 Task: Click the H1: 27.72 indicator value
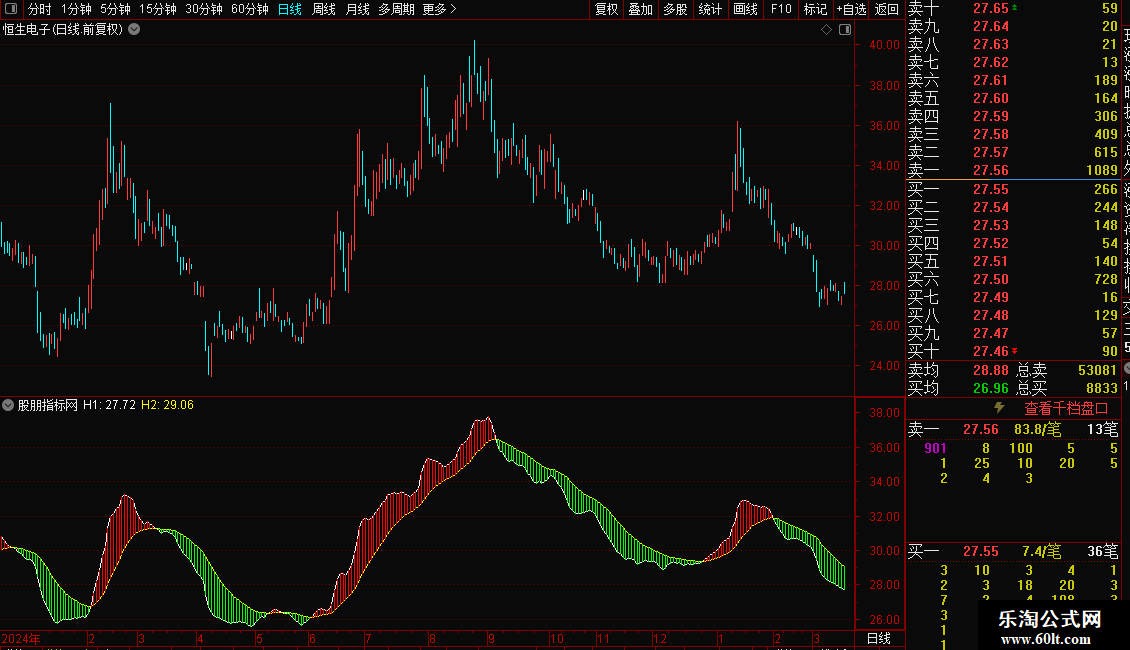pyautogui.click(x=109, y=405)
